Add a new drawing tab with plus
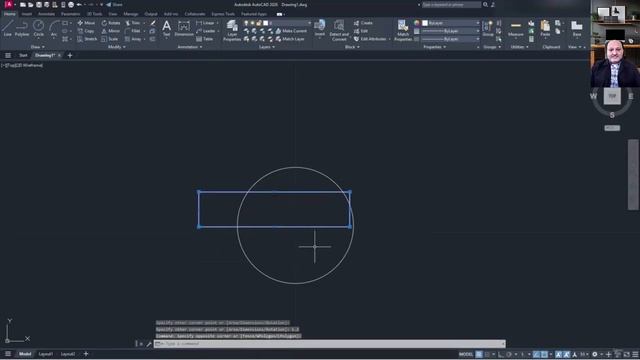Image resolution: width=640 pixels, height=360 pixels. [70, 56]
